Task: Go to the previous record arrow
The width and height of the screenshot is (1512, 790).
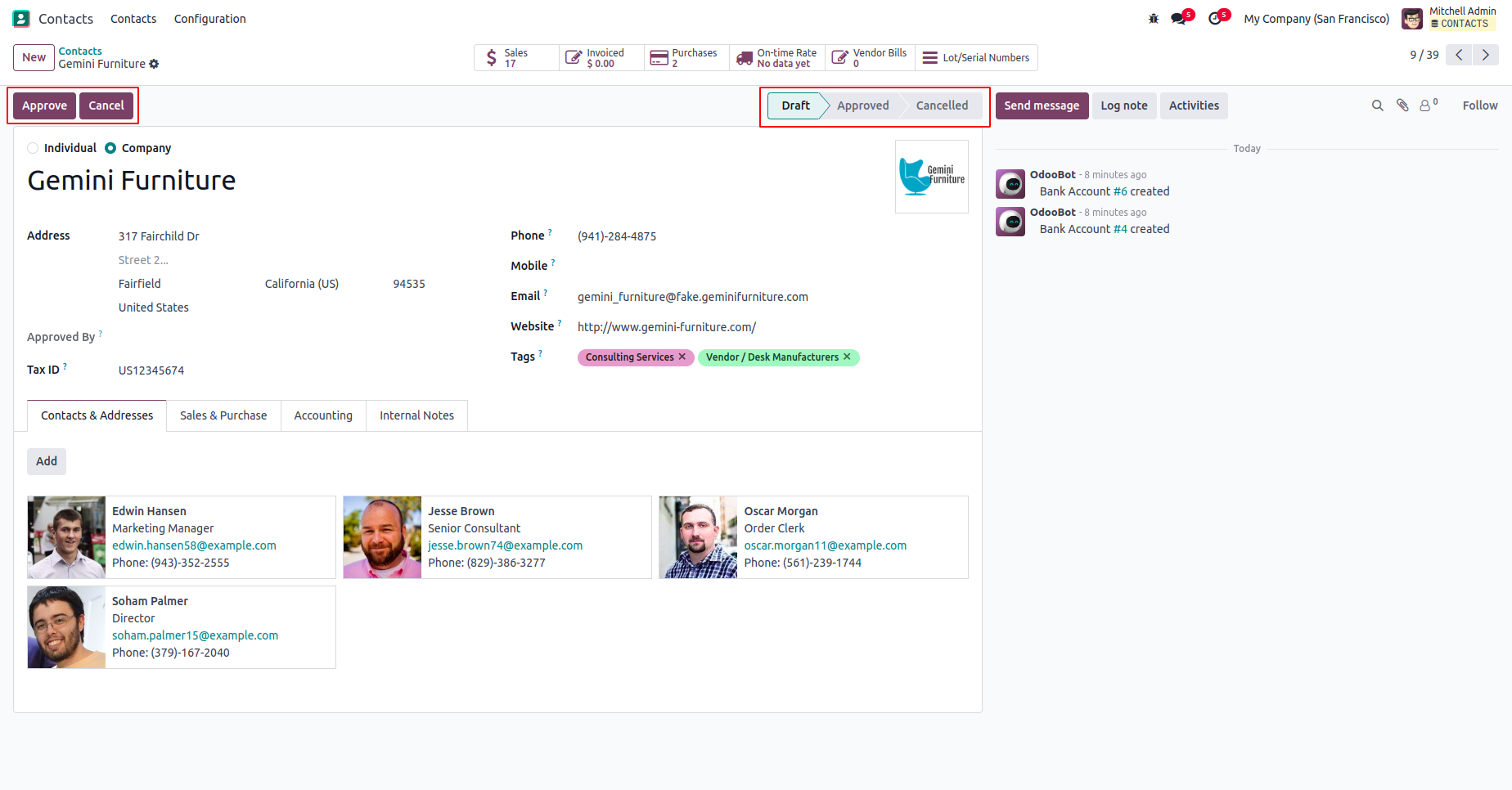Action: (x=1459, y=55)
